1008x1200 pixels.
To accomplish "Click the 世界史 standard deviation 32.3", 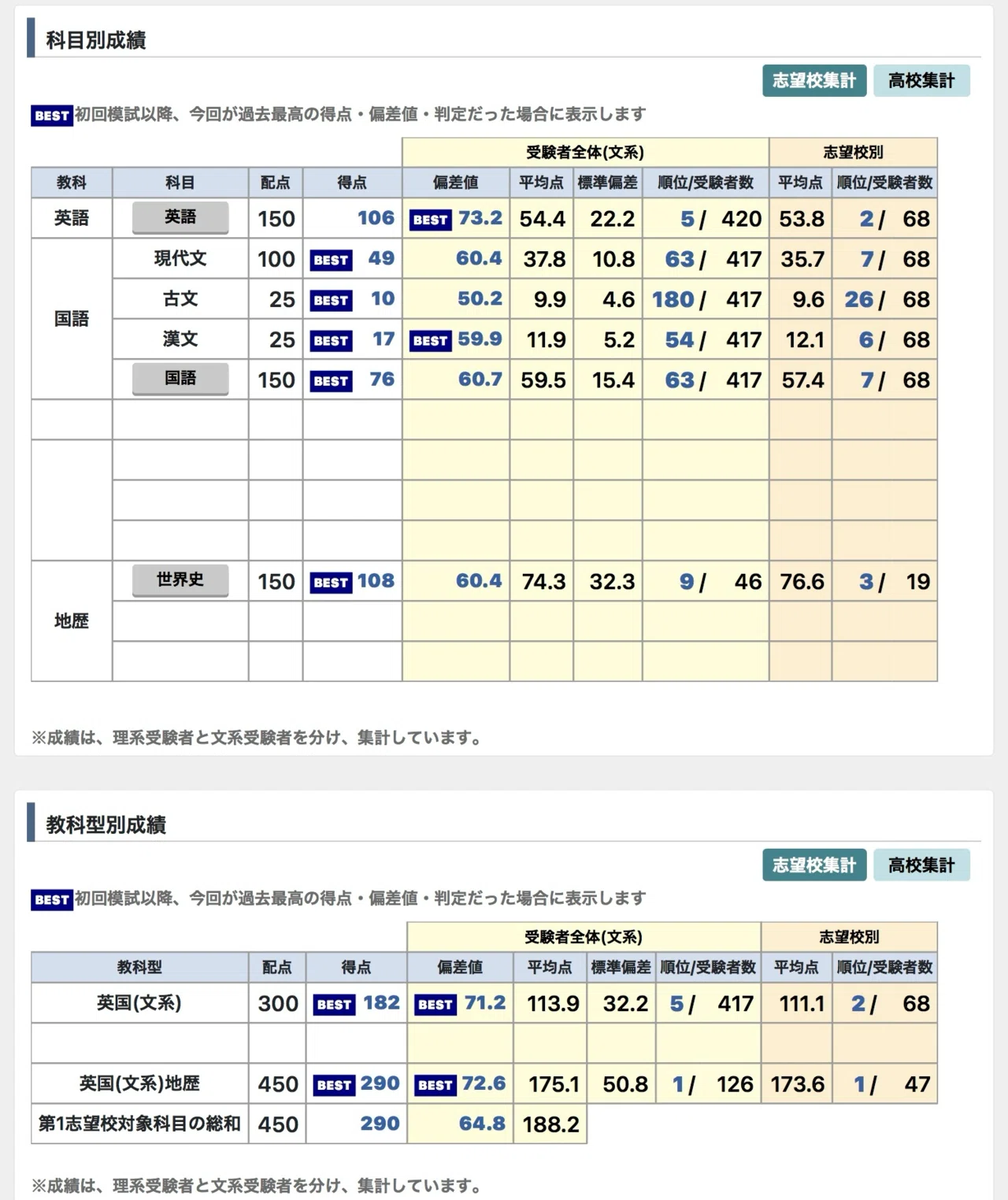I will tap(613, 581).
